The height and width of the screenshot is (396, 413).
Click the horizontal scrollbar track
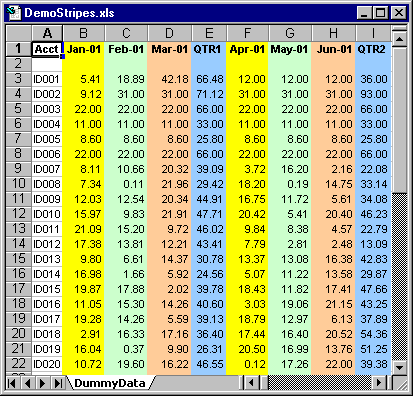pos(320,383)
